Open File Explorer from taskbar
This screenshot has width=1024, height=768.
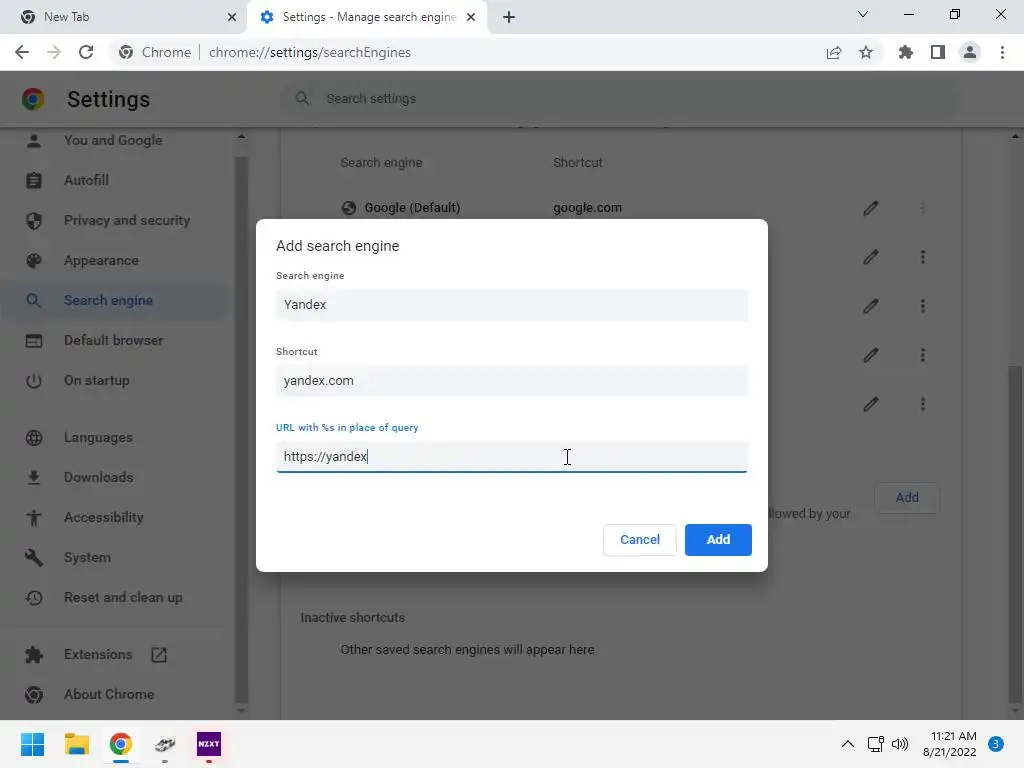coord(76,744)
